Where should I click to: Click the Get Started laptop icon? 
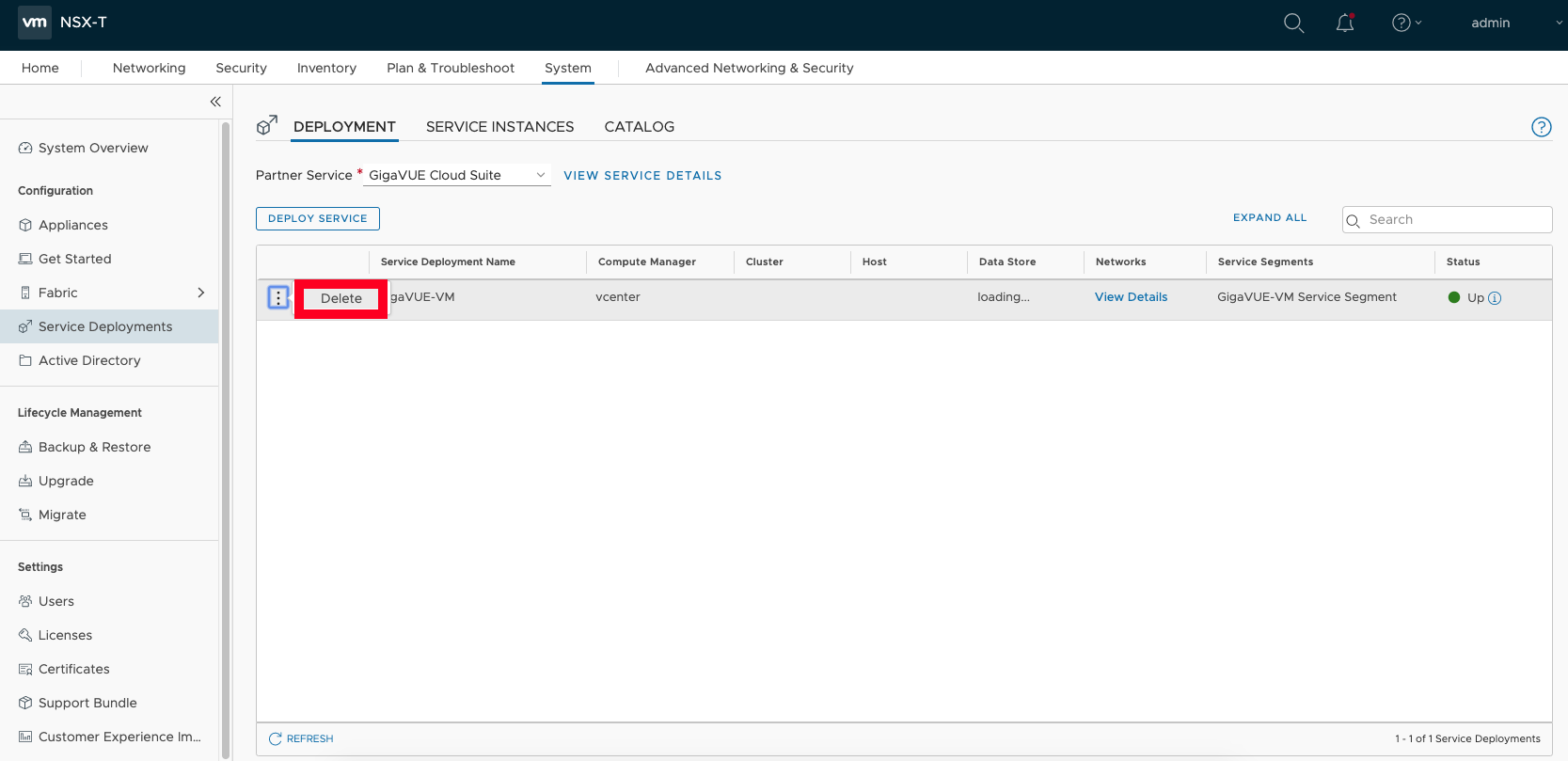pyautogui.click(x=25, y=259)
